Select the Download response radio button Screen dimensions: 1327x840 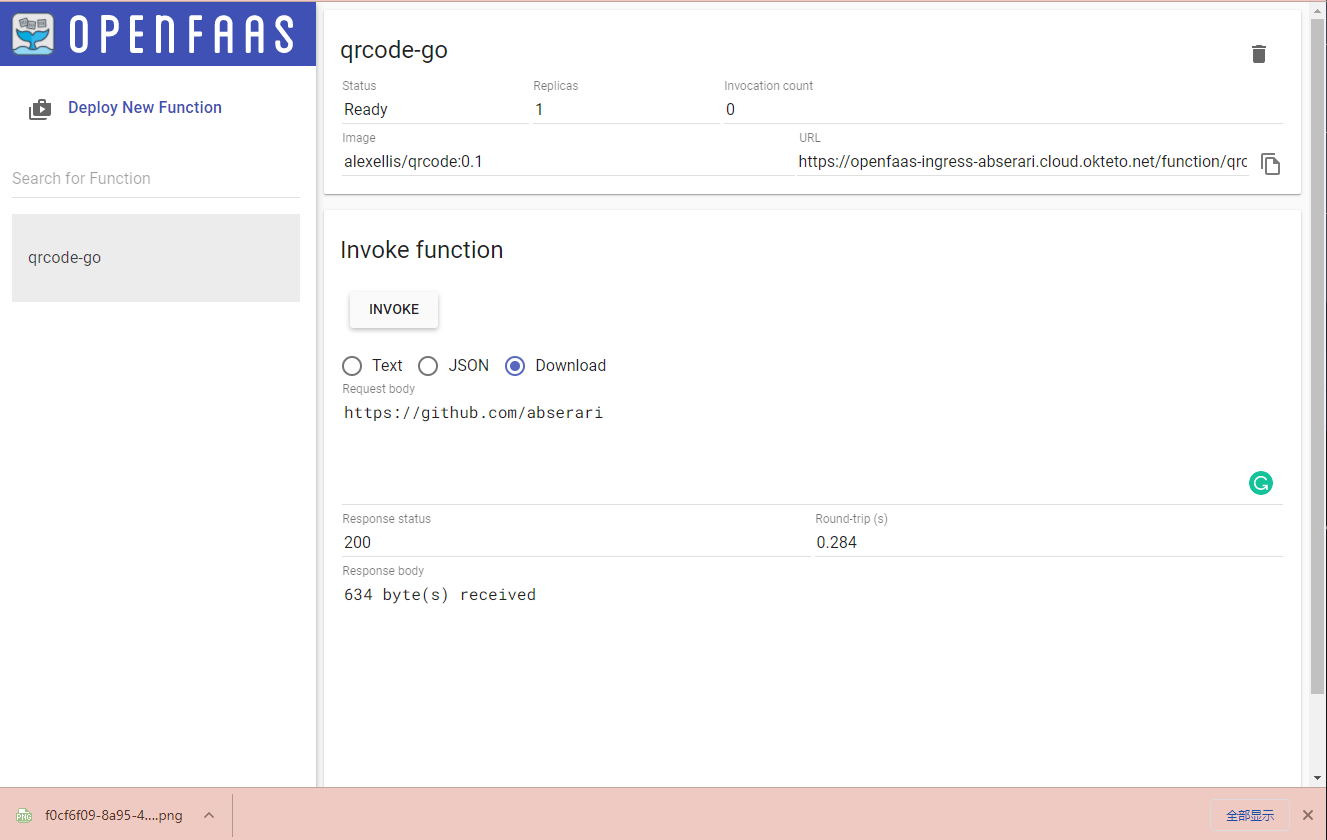tap(515, 366)
